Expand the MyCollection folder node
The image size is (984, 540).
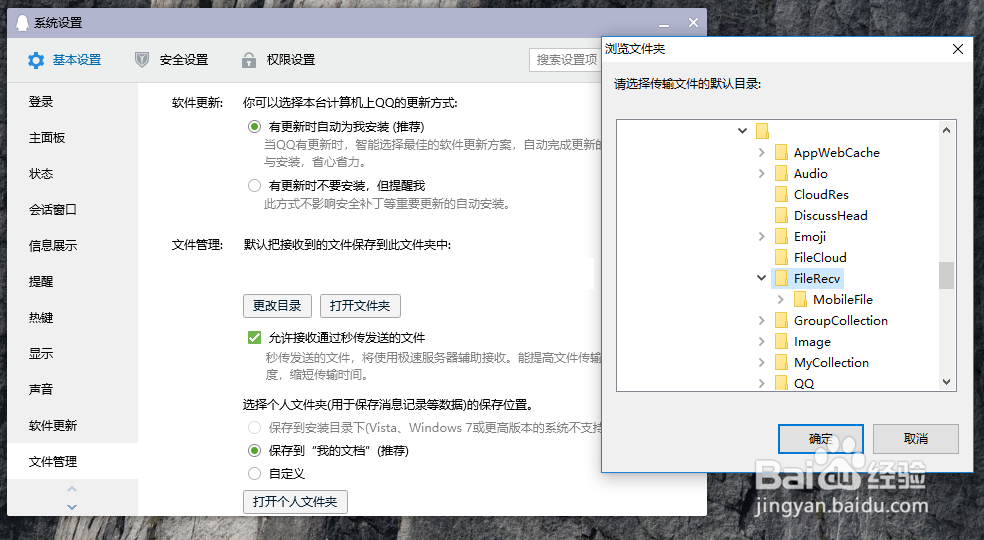click(761, 362)
